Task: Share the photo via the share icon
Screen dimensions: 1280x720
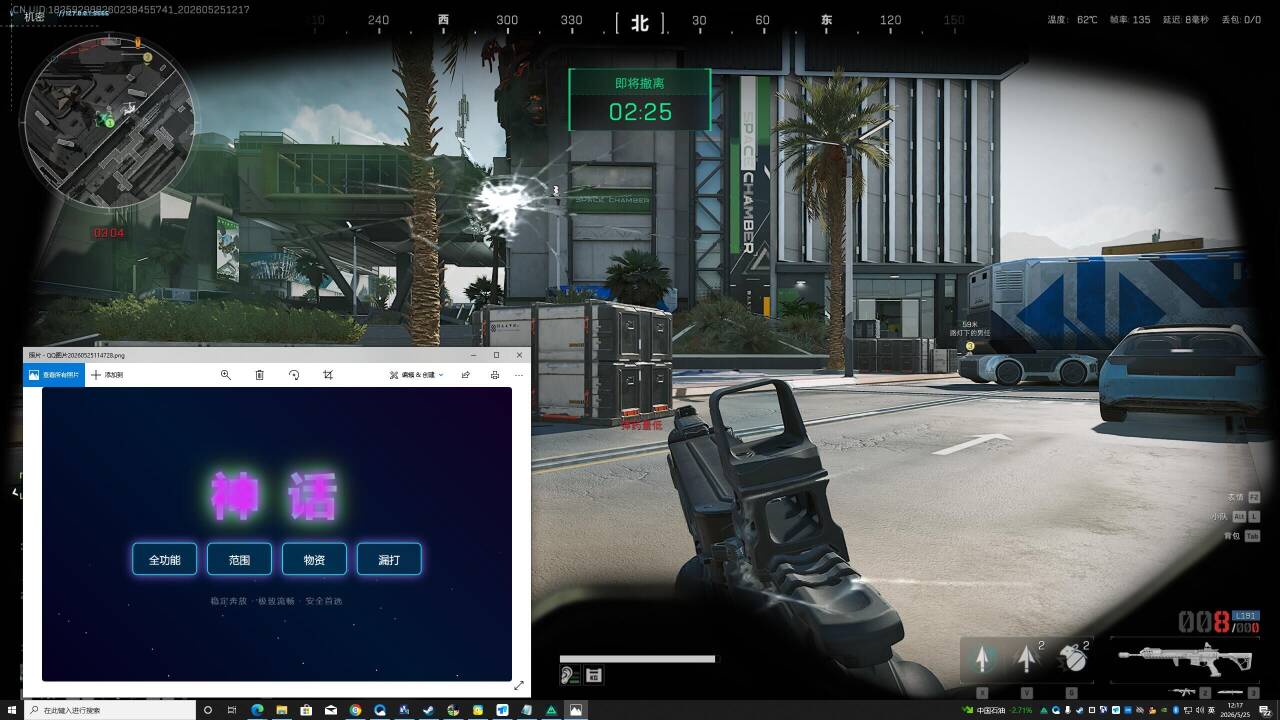Action: (466, 375)
